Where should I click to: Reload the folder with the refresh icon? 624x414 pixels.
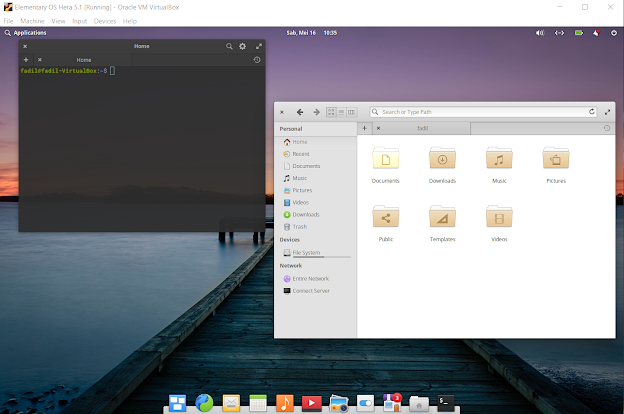click(x=592, y=112)
